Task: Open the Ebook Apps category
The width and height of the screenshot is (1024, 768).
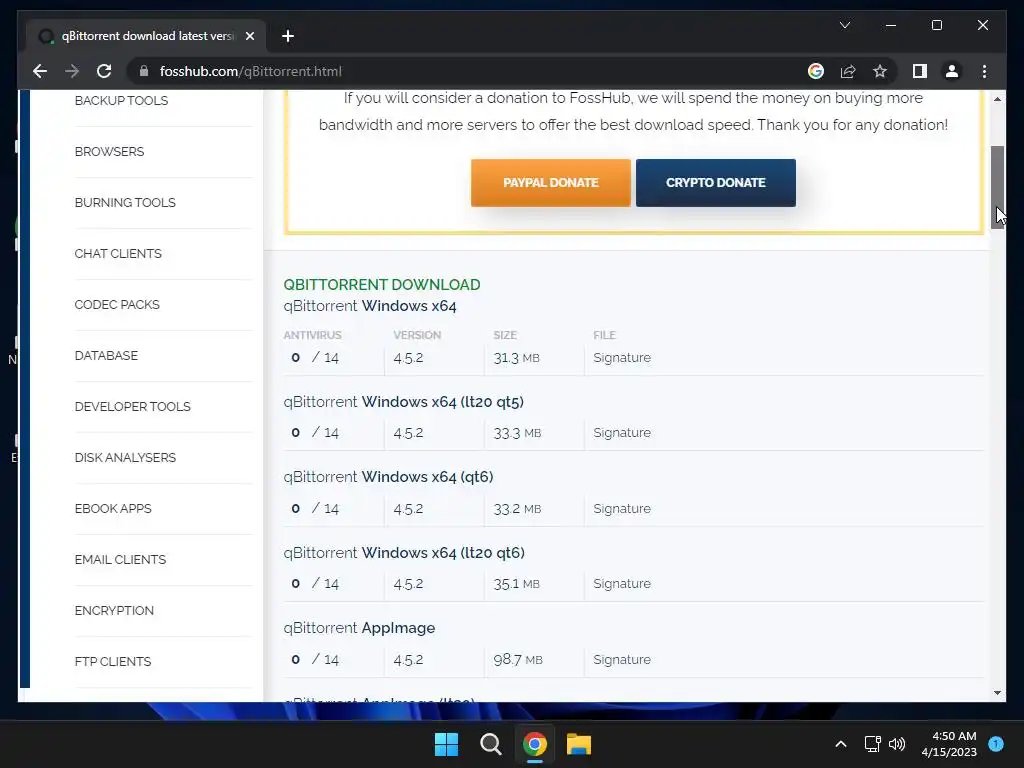Action: pos(112,508)
